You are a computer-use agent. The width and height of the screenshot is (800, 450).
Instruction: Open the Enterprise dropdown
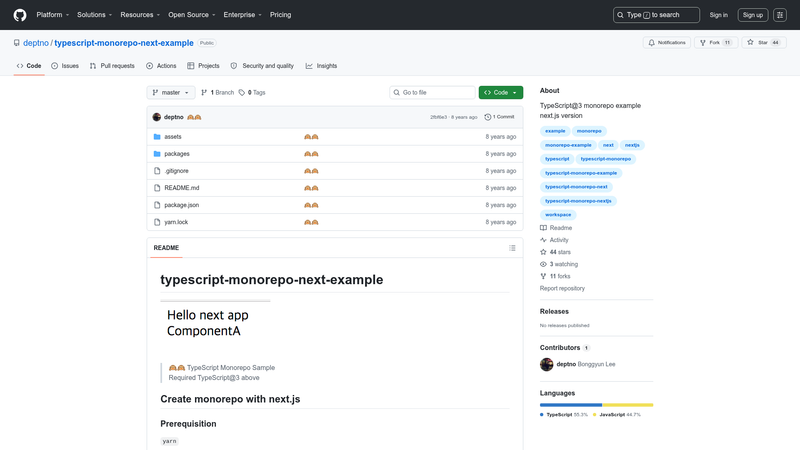pos(242,15)
